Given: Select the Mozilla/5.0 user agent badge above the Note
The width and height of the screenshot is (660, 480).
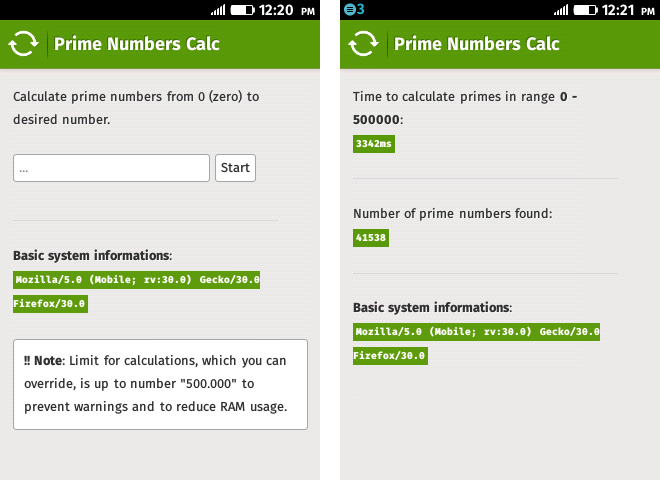Looking at the screenshot, I should [x=137, y=281].
